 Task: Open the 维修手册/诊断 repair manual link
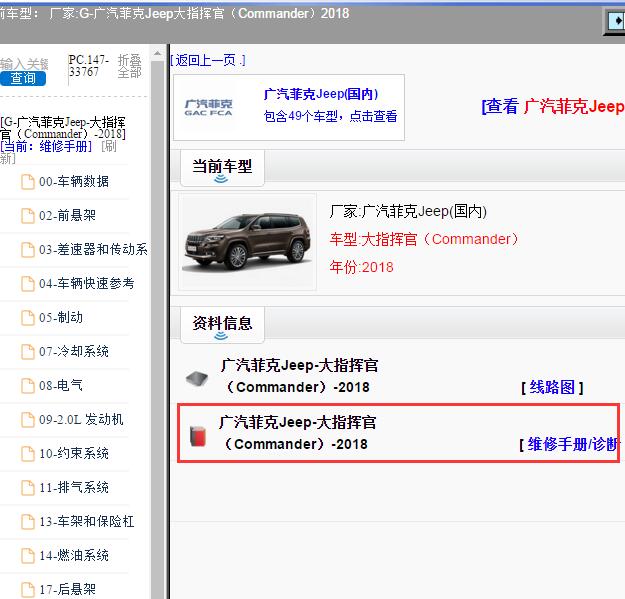click(x=570, y=444)
